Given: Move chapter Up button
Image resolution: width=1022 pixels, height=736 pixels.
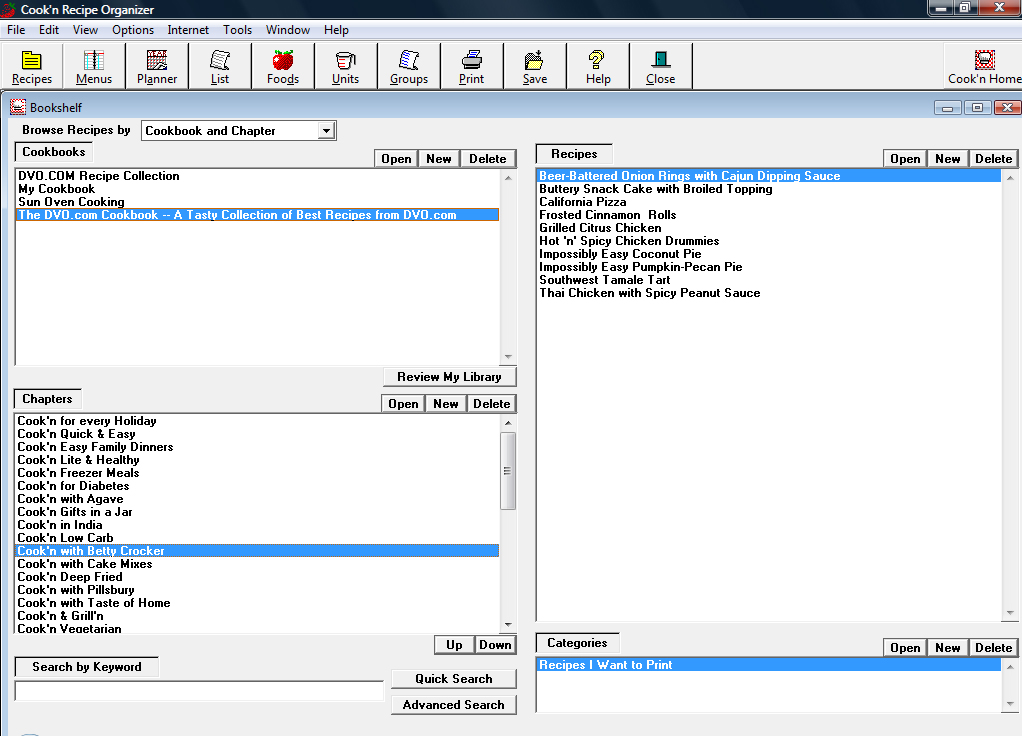Looking at the screenshot, I should click(x=454, y=645).
